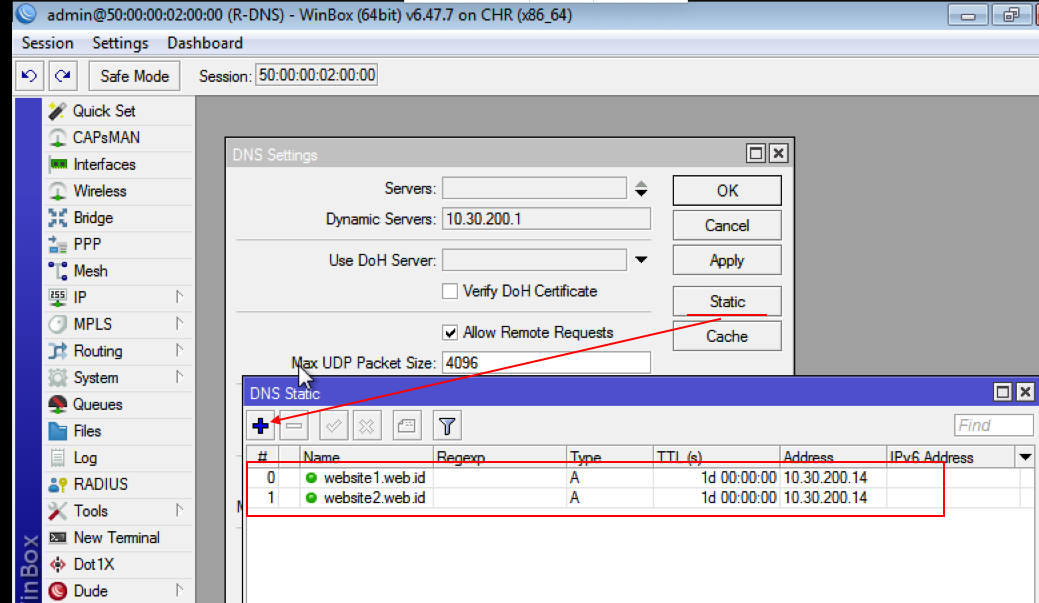Click the Find search box
This screenshot has width=1039, height=603.
(993, 425)
